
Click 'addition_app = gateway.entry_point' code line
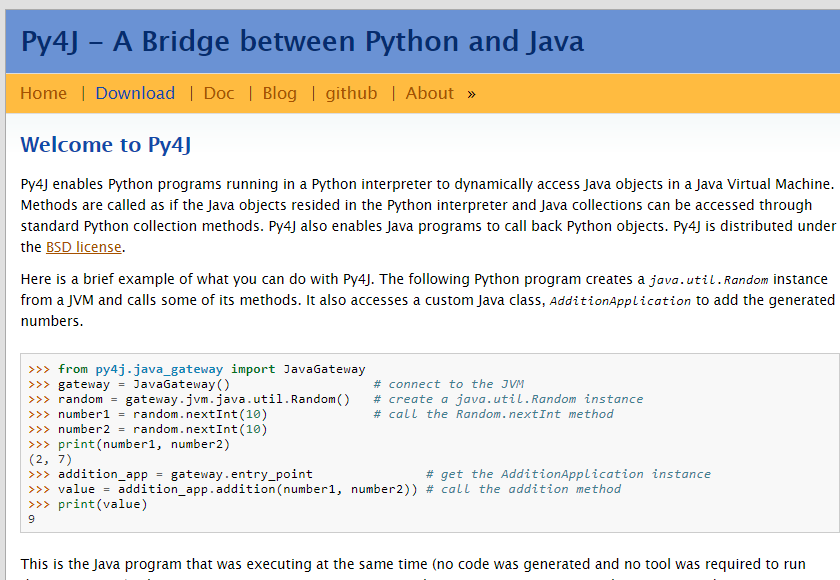pyautogui.click(x=185, y=474)
